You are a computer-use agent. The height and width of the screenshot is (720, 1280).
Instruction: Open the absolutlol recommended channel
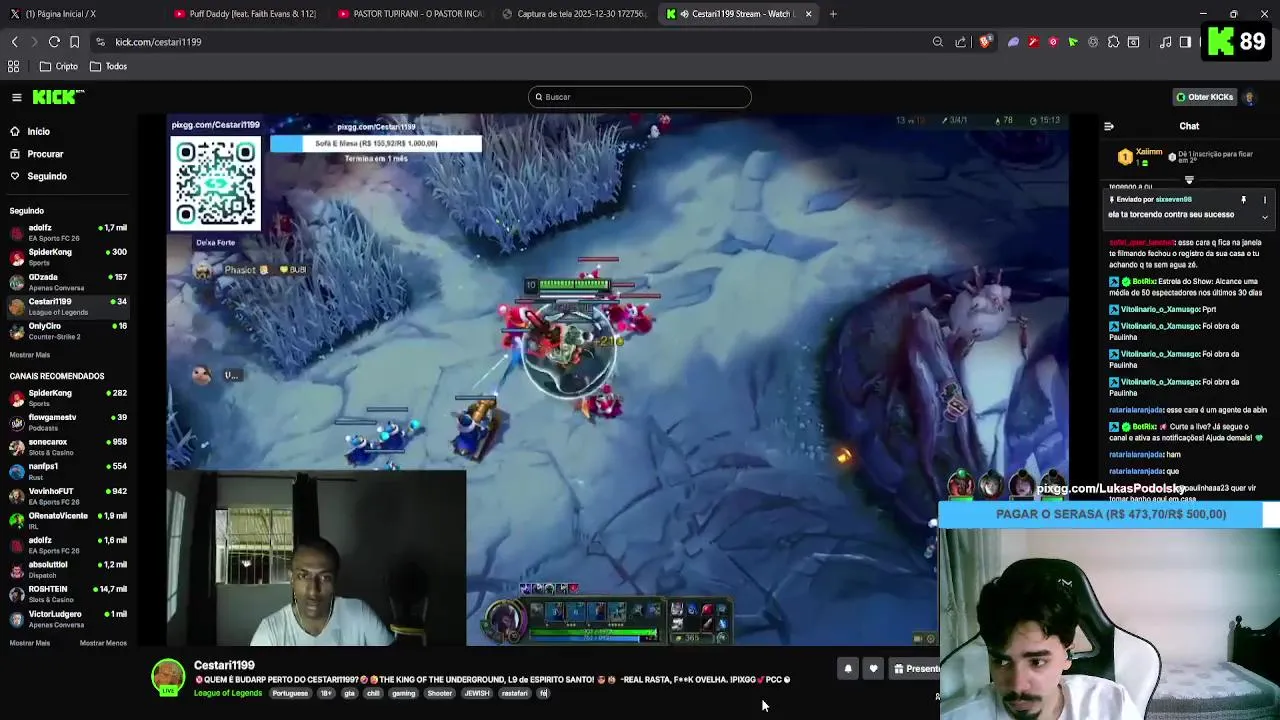click(x=68, y=569)
